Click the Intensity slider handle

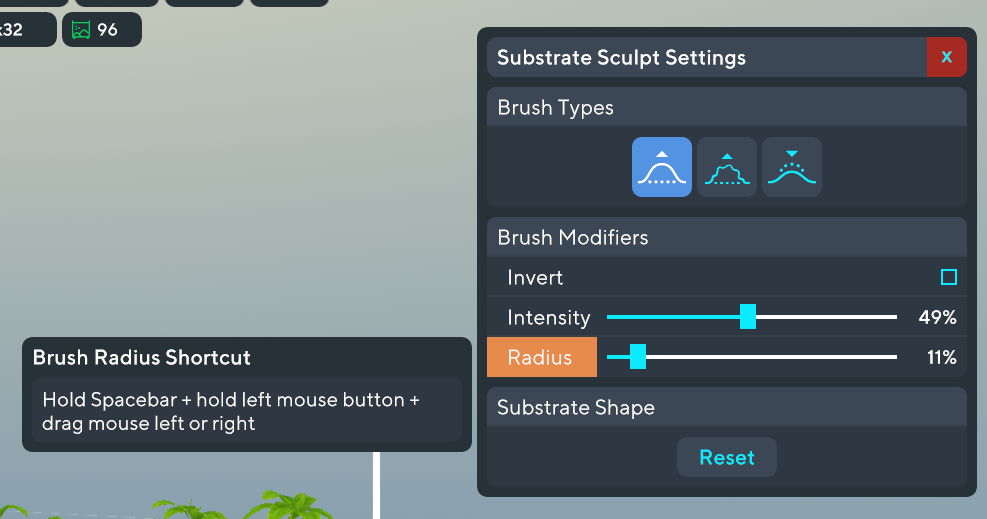[x=748, y=316]
